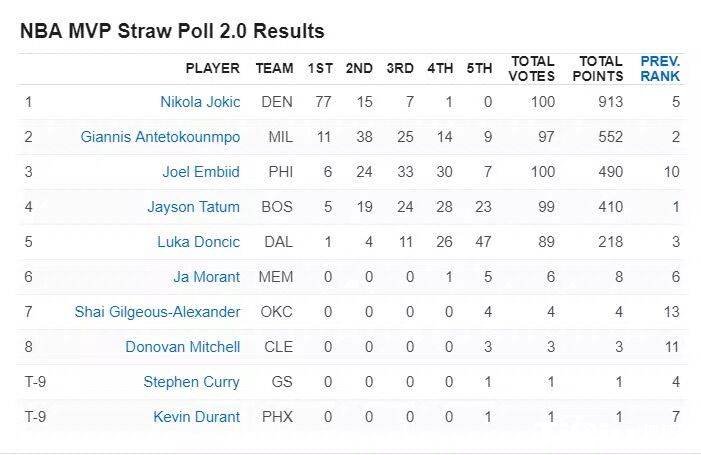
Task: Click the DEN team cell
Action: [x=274, y=102]
